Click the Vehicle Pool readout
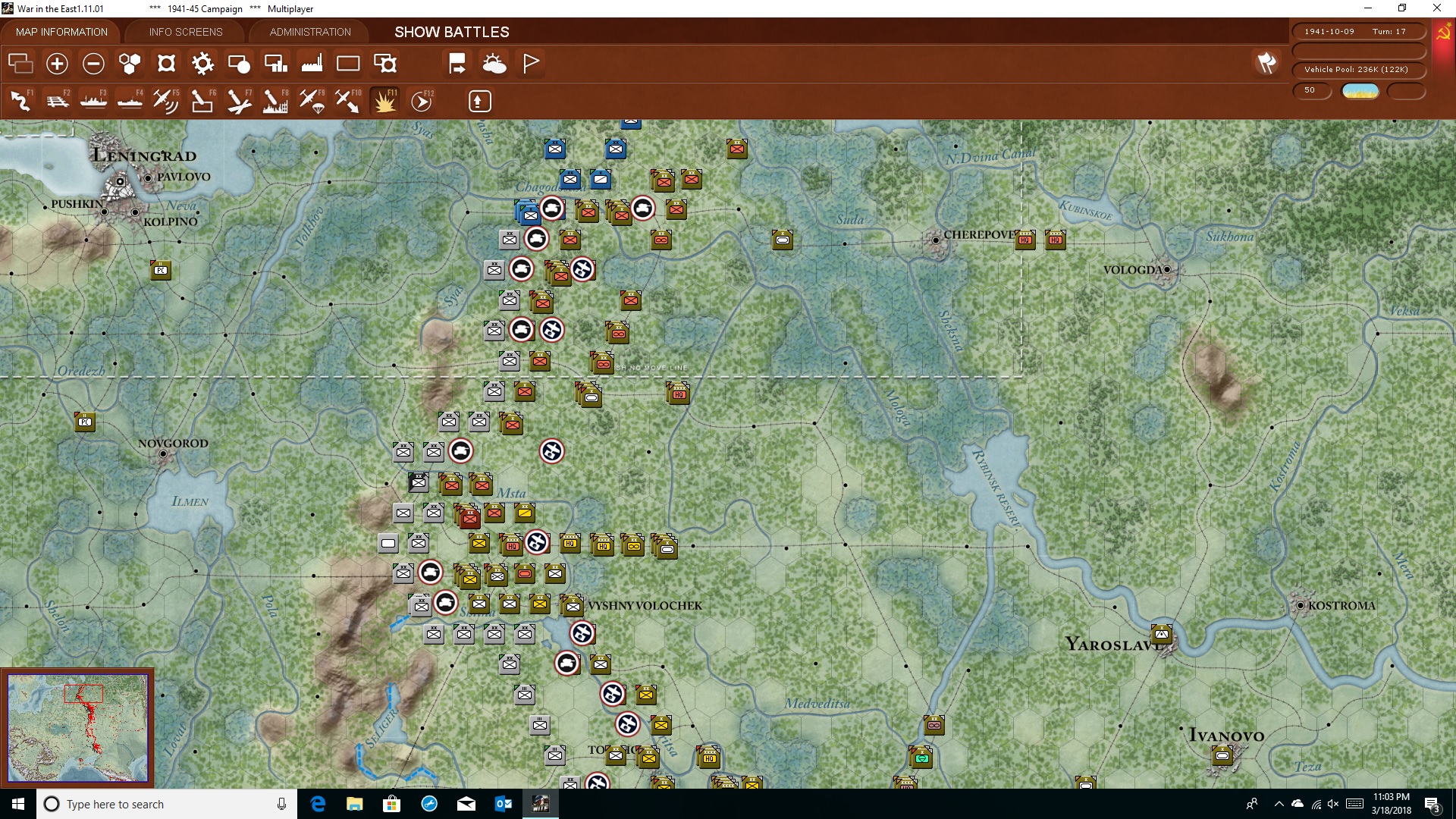 [x=1358, y=69]
